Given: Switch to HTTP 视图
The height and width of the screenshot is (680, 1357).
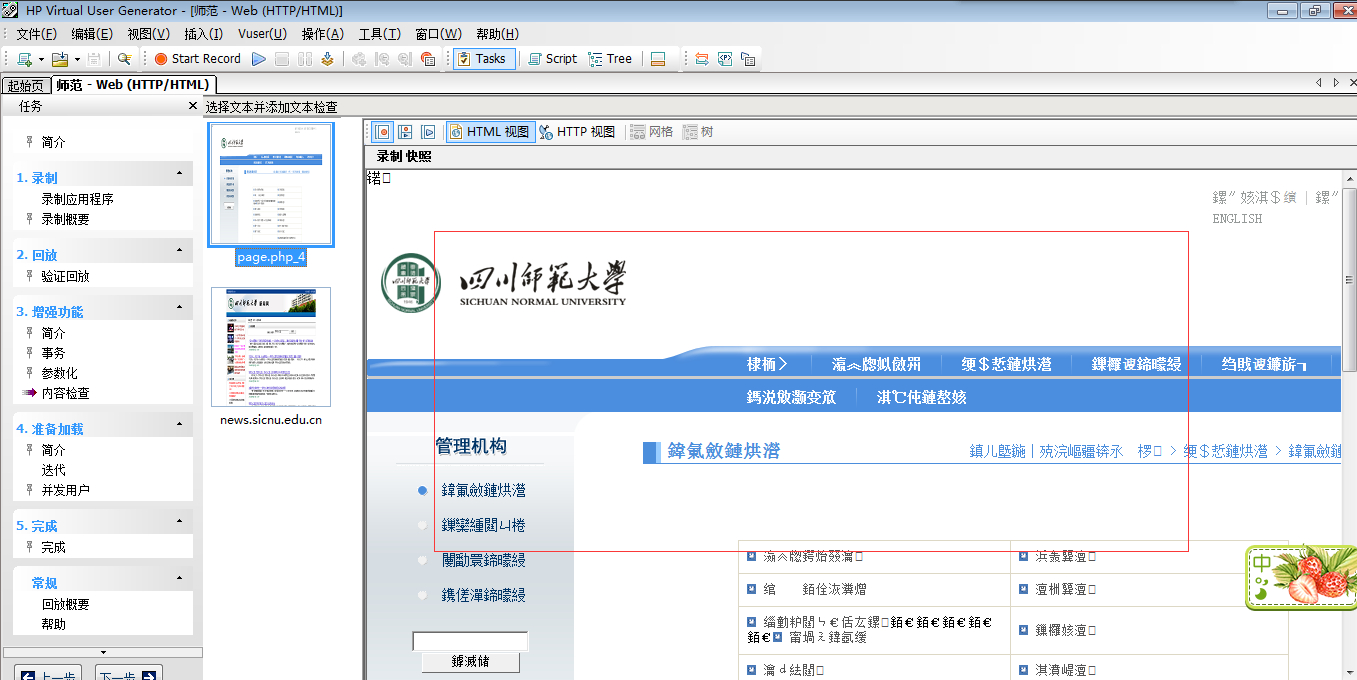Looking at the screenshot, I should click(x=578, y=131).
